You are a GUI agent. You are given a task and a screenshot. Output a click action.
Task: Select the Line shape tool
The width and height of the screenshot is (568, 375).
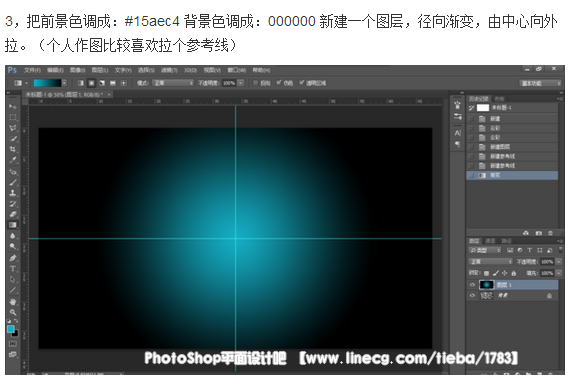click(x=13, y=290)
